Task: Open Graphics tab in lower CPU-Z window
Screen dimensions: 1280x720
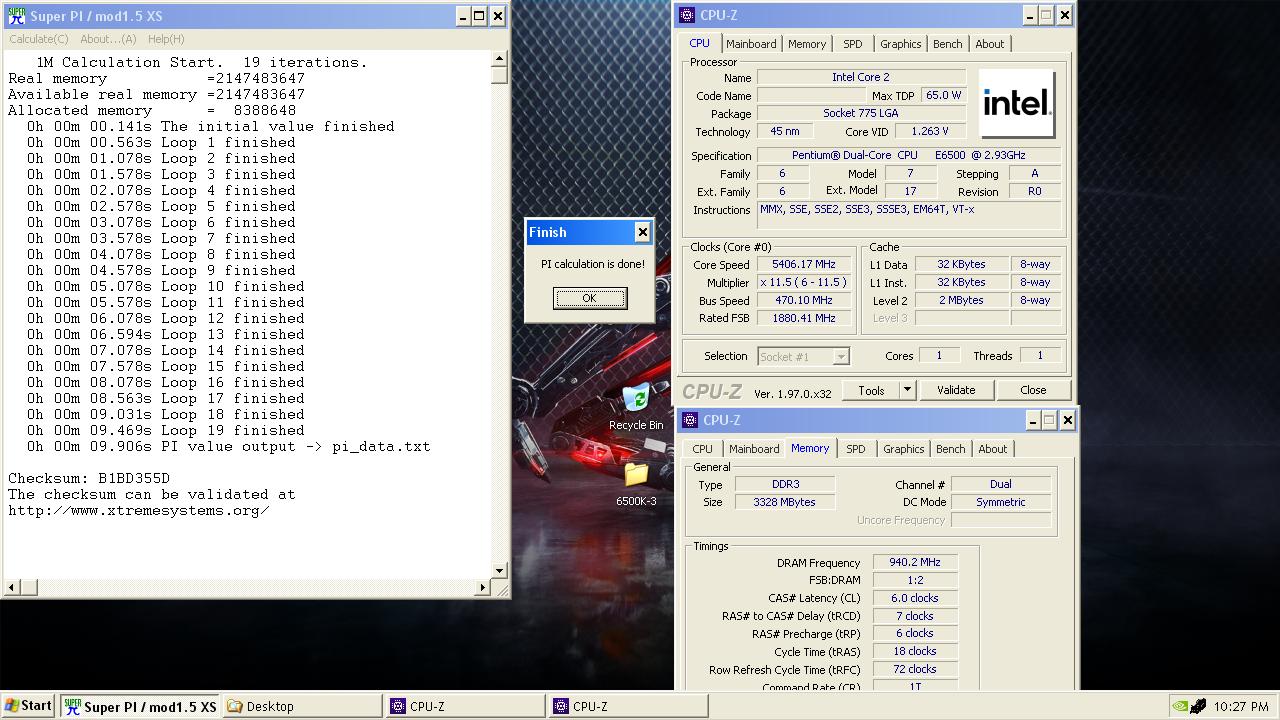Action: (x=903, y=449)
